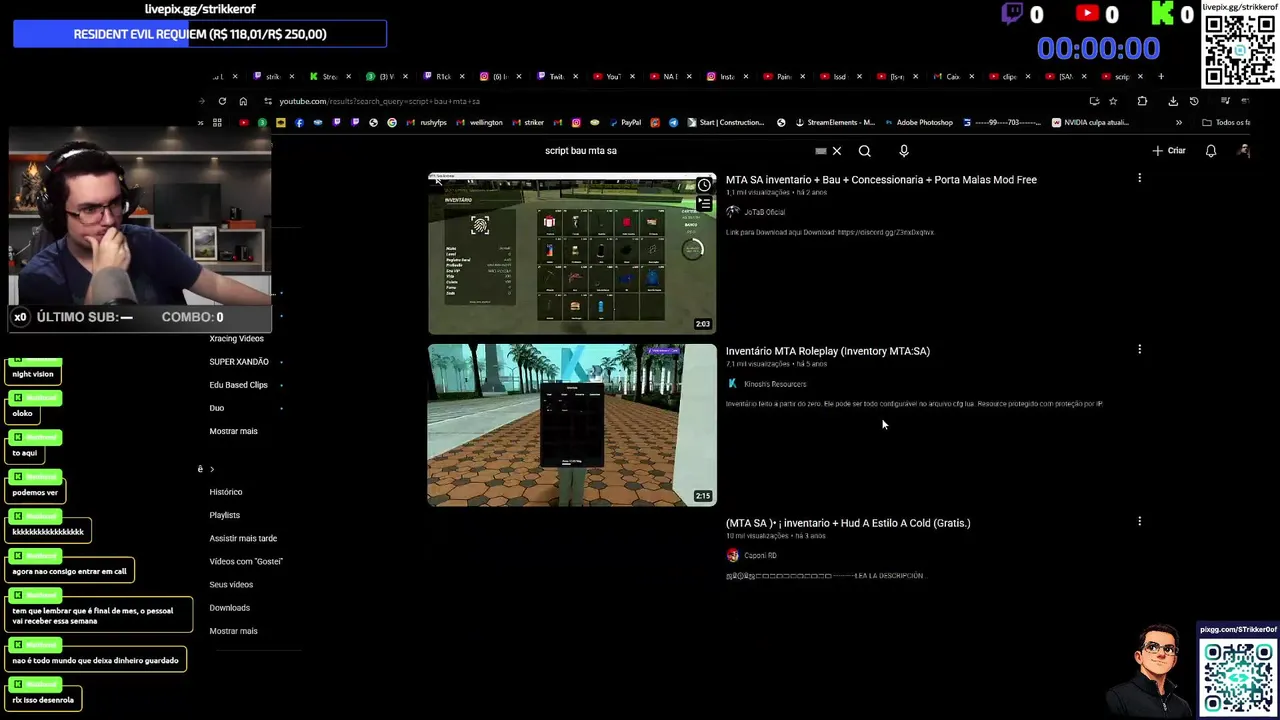Viewport: 1280px width, 720px height.
Task: Open Downloads in sidebar
Action: point(229,608)
